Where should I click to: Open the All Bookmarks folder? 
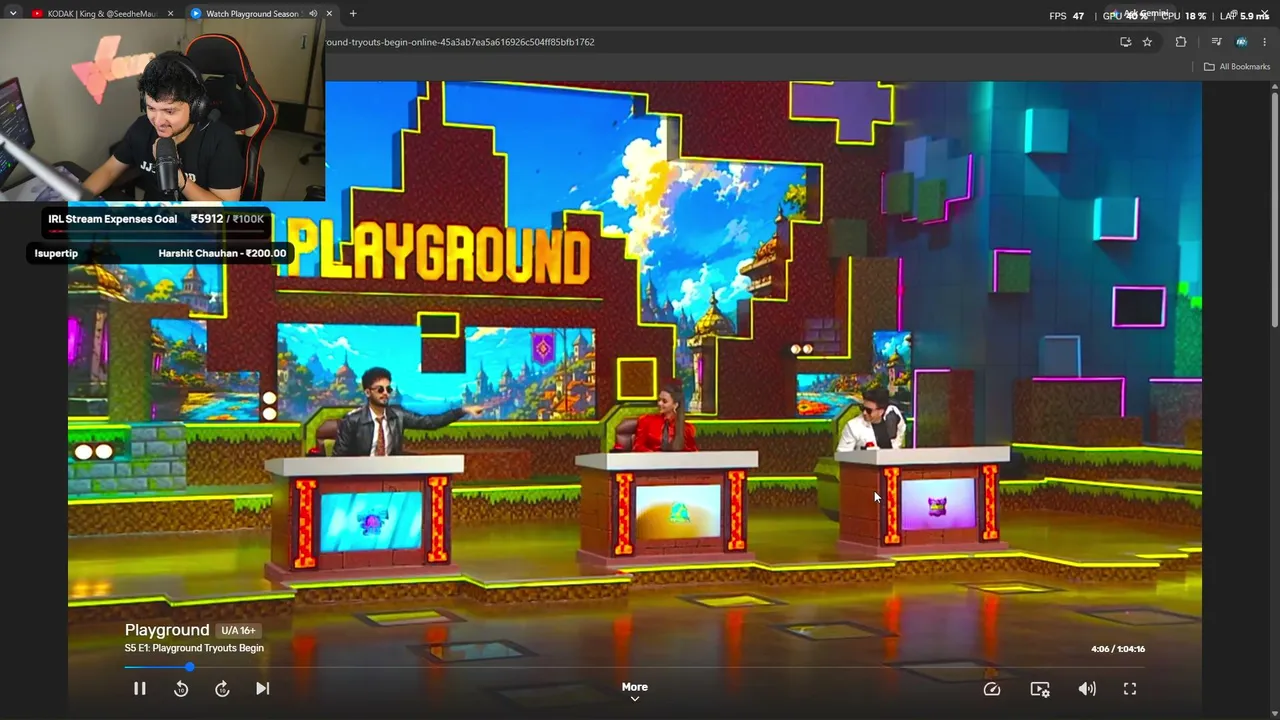[x=1237, y=67]
